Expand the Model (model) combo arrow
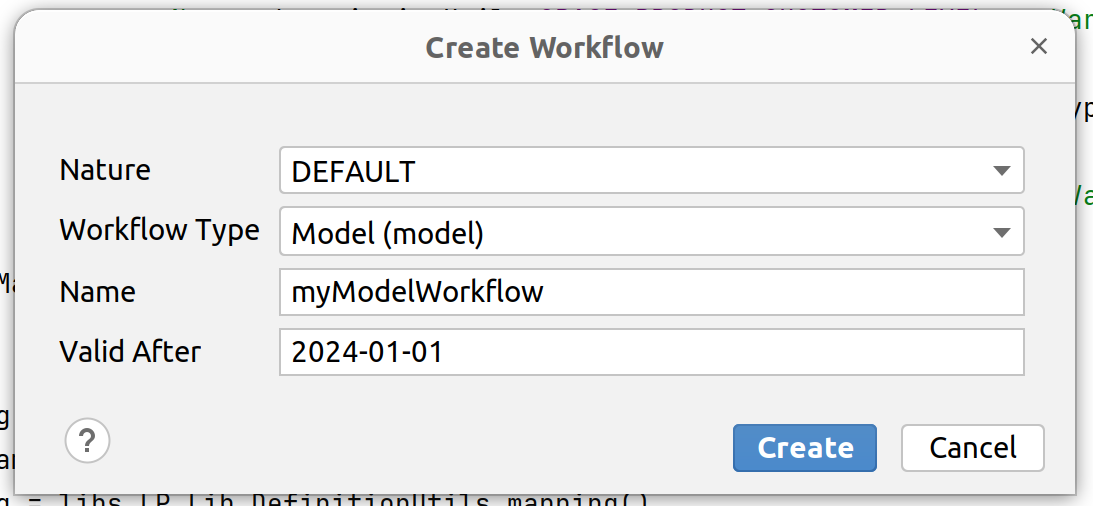The height and width of the screenshot is (506, 1093). coord(1002,232)
